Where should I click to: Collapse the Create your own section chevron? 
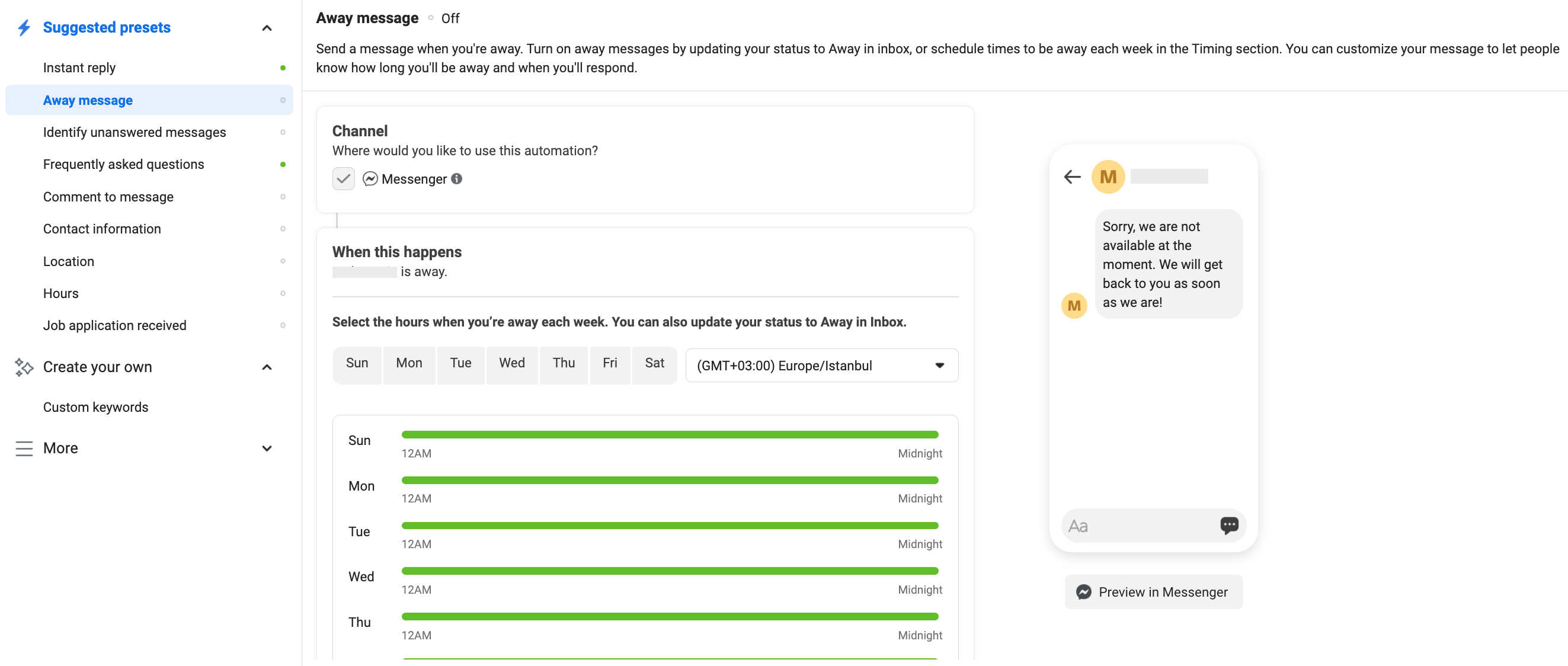267,367
